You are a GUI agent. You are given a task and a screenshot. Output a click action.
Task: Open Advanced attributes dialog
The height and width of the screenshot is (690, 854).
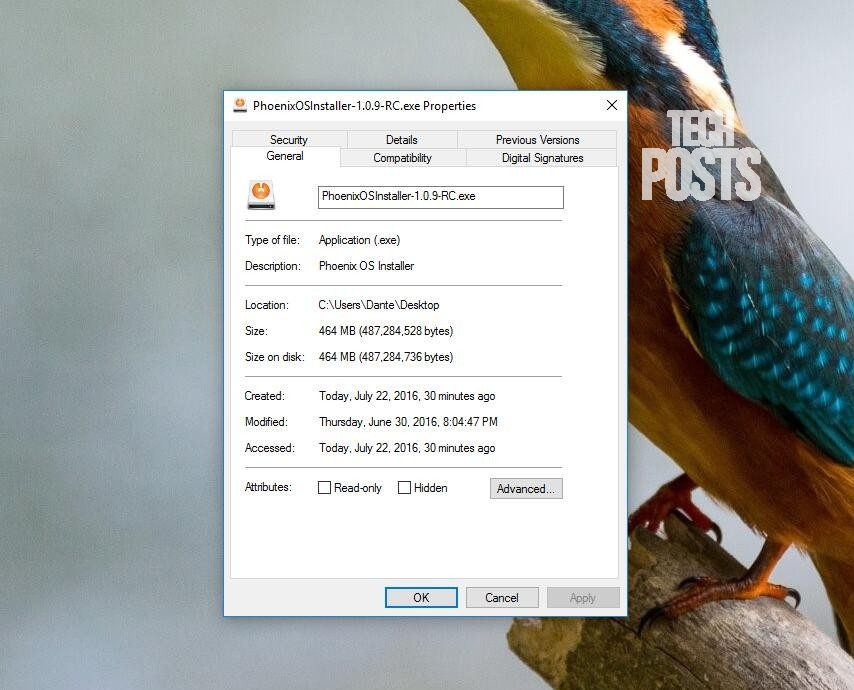click(526, 489)
